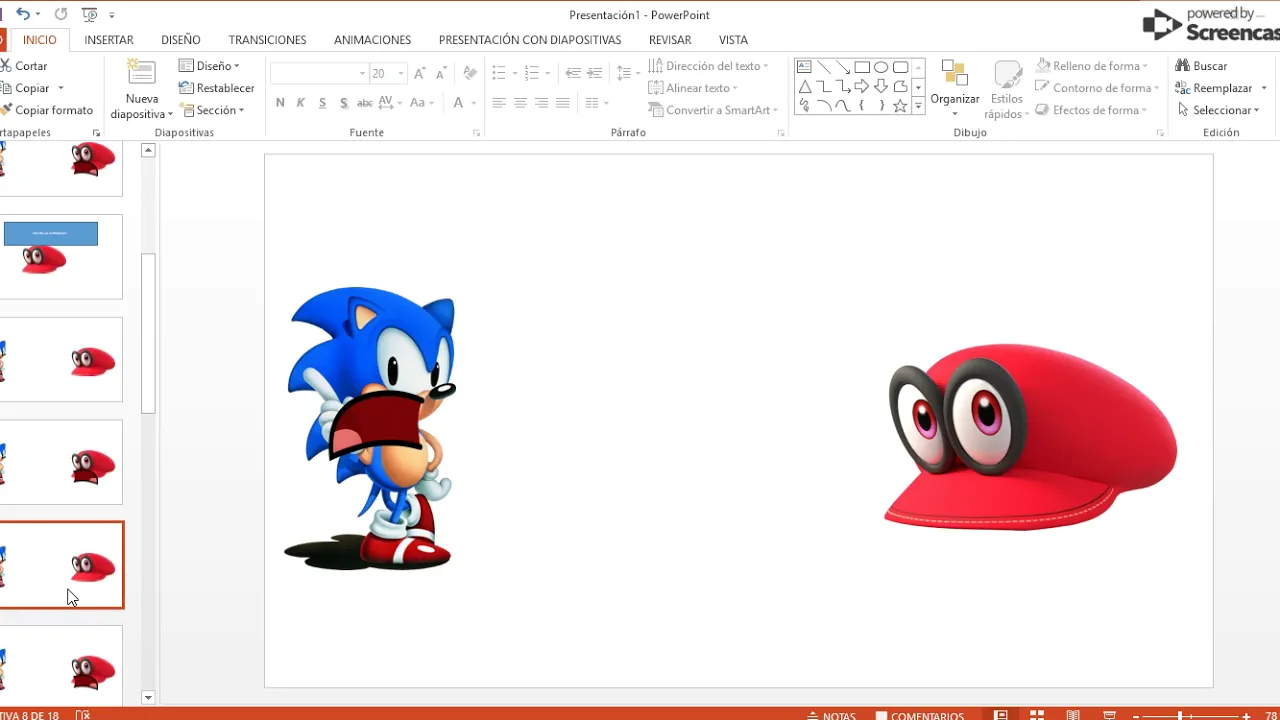
Task: Select the arrow line shape
Action: click(843, 67)
